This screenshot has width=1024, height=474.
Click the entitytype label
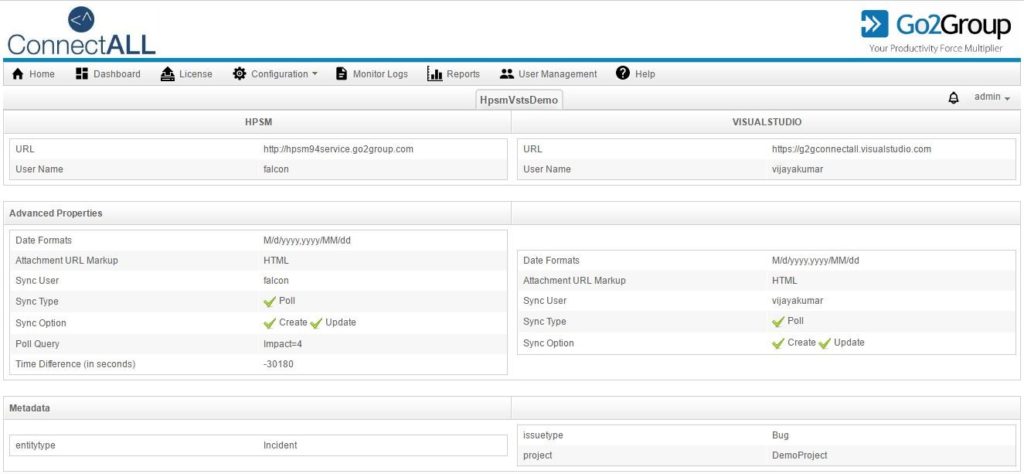pos(36,445)
